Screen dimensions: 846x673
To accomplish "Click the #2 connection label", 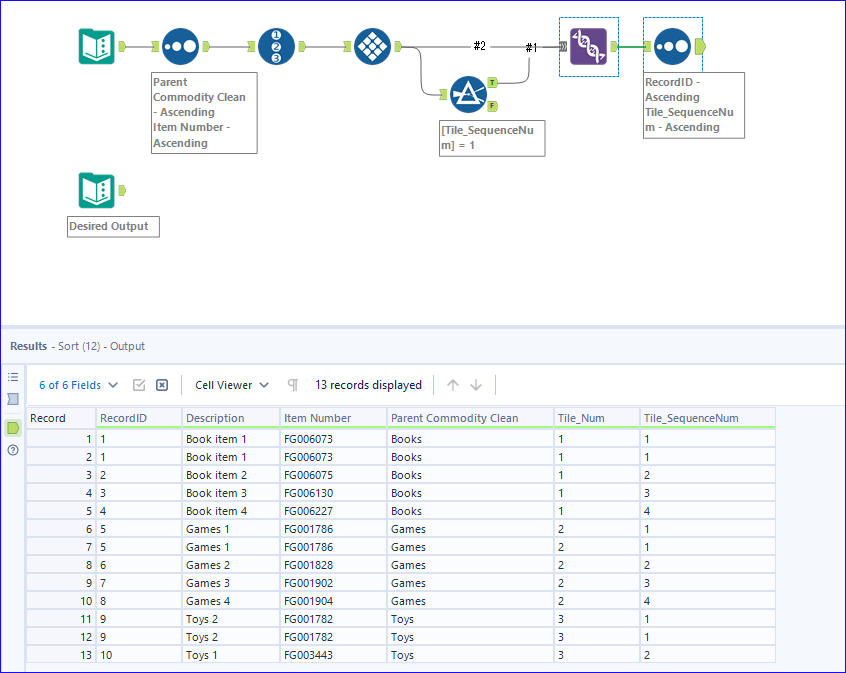I will click(480, 46).
